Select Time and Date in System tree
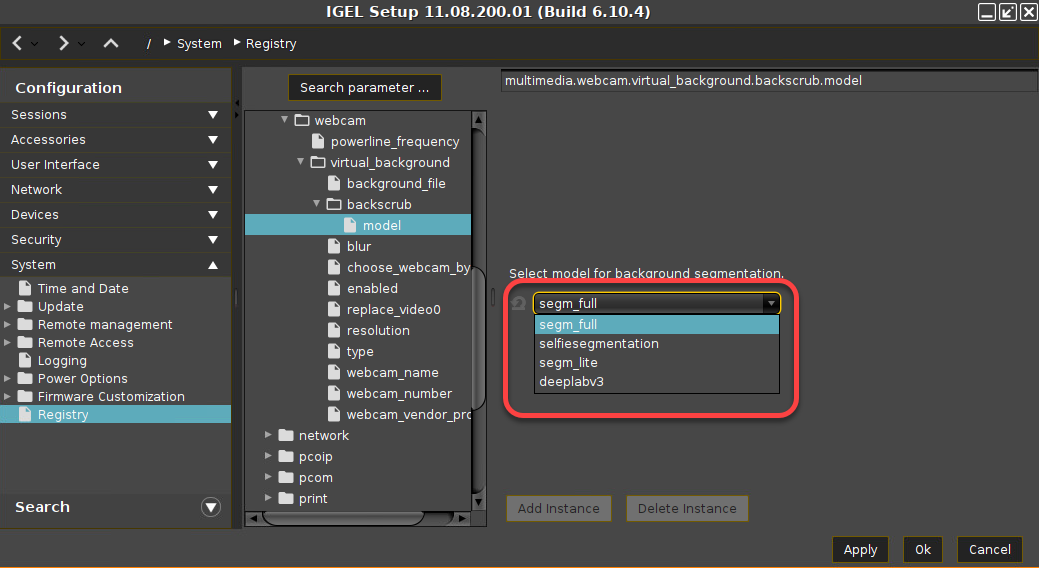1039x568 pixels. pyautogui.click(x=83, y=288)
